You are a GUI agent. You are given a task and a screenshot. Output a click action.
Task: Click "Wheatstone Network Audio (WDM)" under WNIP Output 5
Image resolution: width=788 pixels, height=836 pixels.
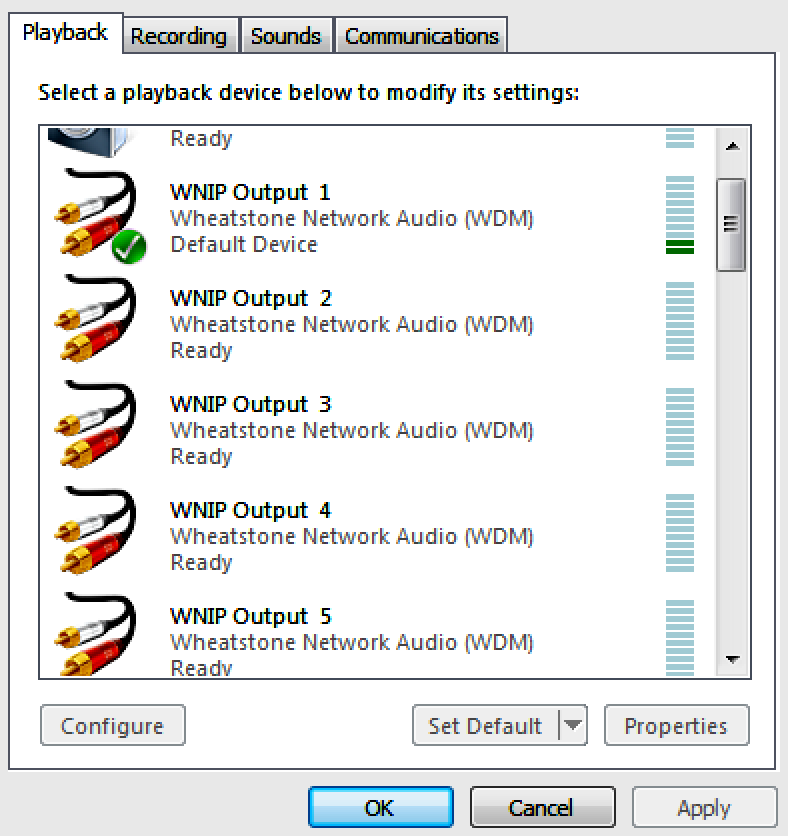coord(352,643)
